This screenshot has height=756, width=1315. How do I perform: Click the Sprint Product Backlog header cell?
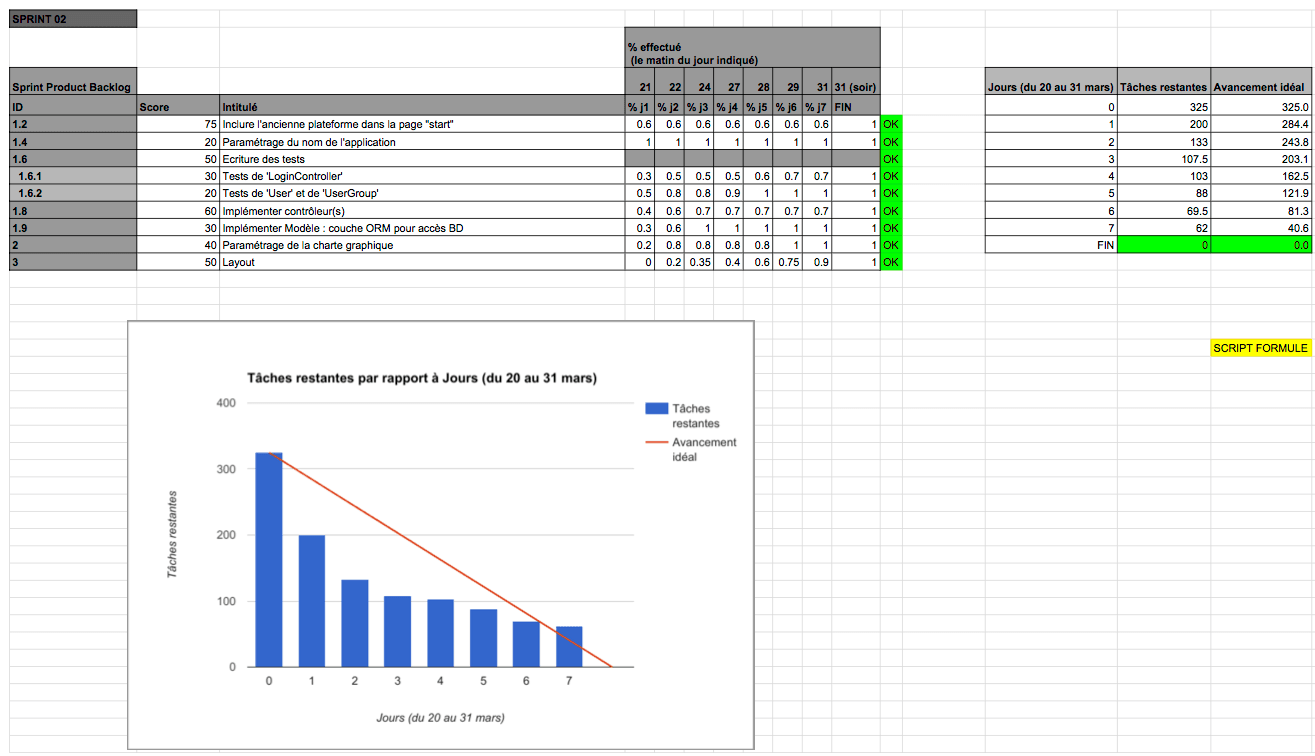click(72, 88)
